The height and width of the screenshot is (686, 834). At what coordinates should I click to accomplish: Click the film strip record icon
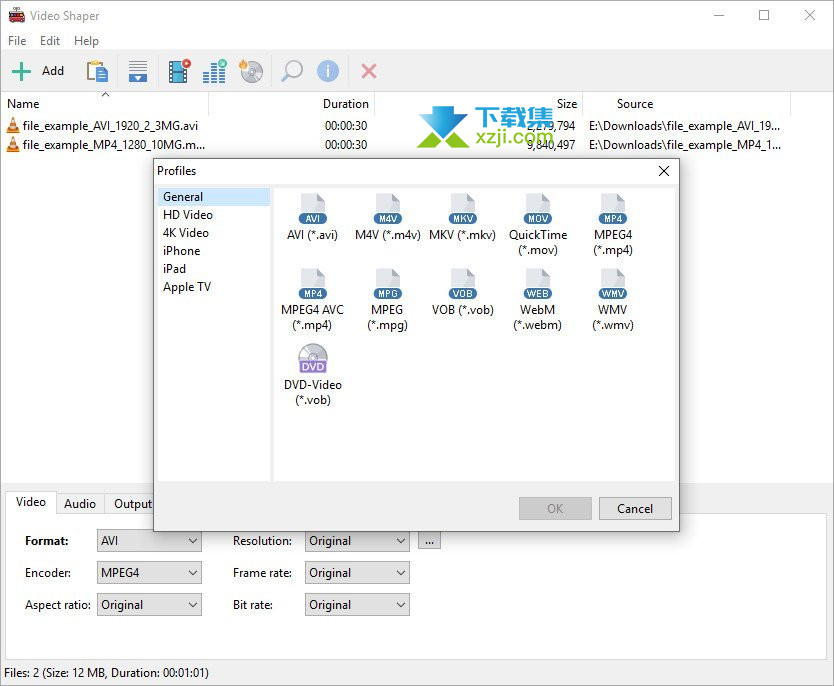(179, 71)
